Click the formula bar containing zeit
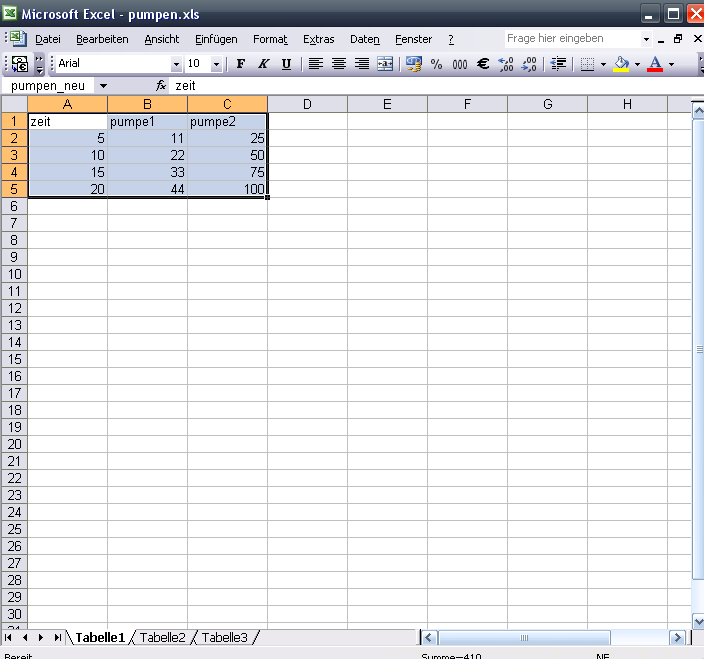 tap(436, 86)
